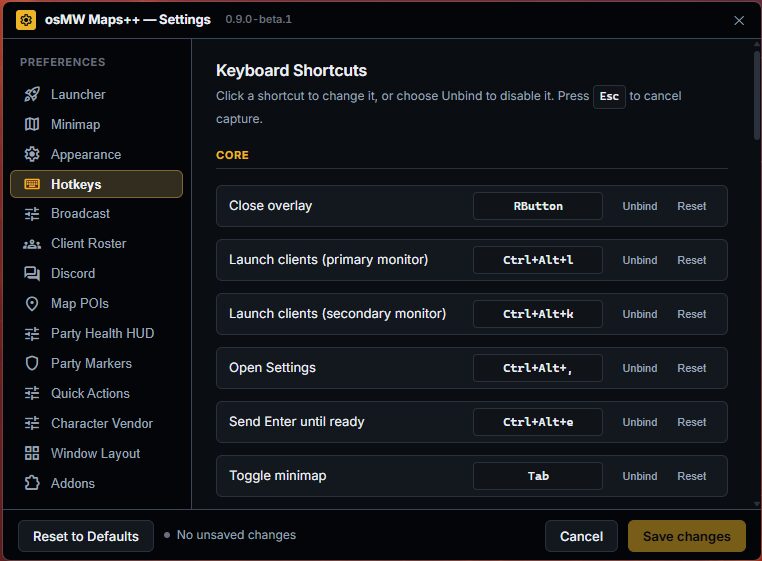Click the Broadcast sliders icon
The image size is (762, 561).
32,214
